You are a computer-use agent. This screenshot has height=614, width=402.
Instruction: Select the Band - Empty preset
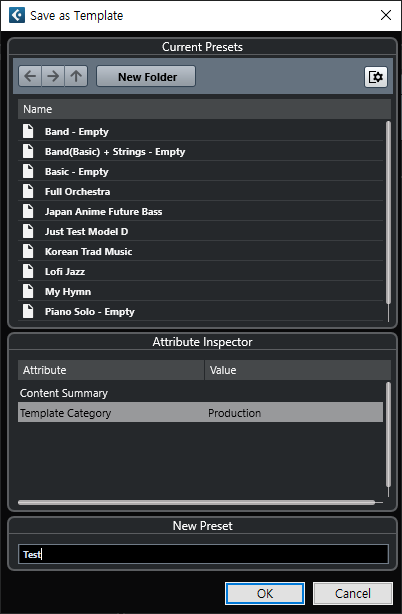[x=200, y=132]
